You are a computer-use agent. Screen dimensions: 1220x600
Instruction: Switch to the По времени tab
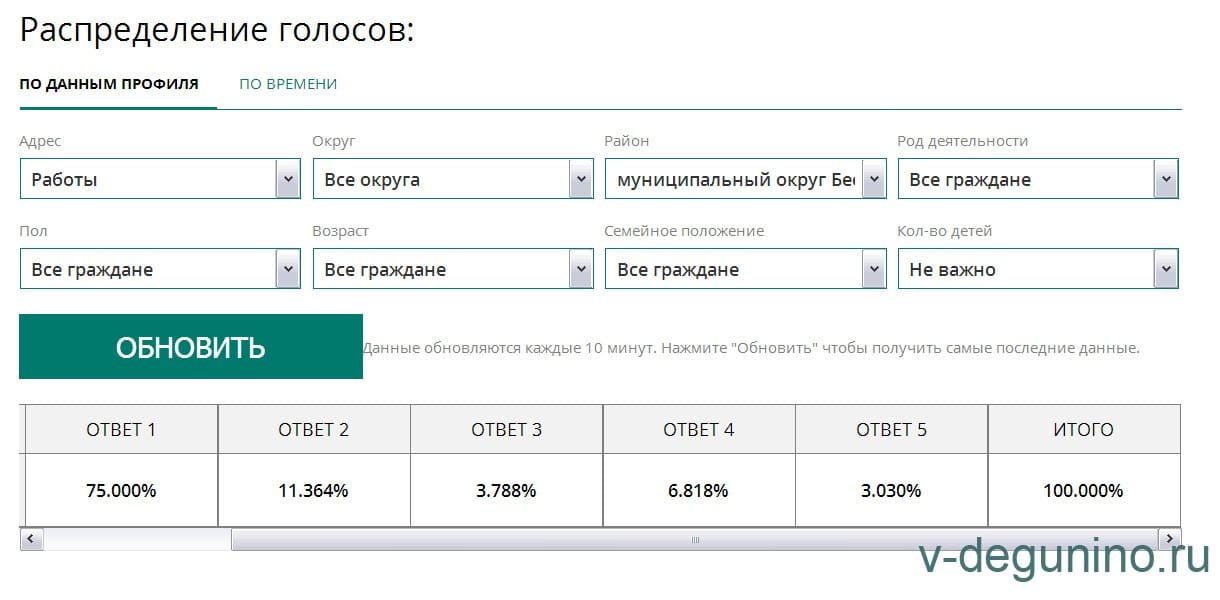(288, 84)
